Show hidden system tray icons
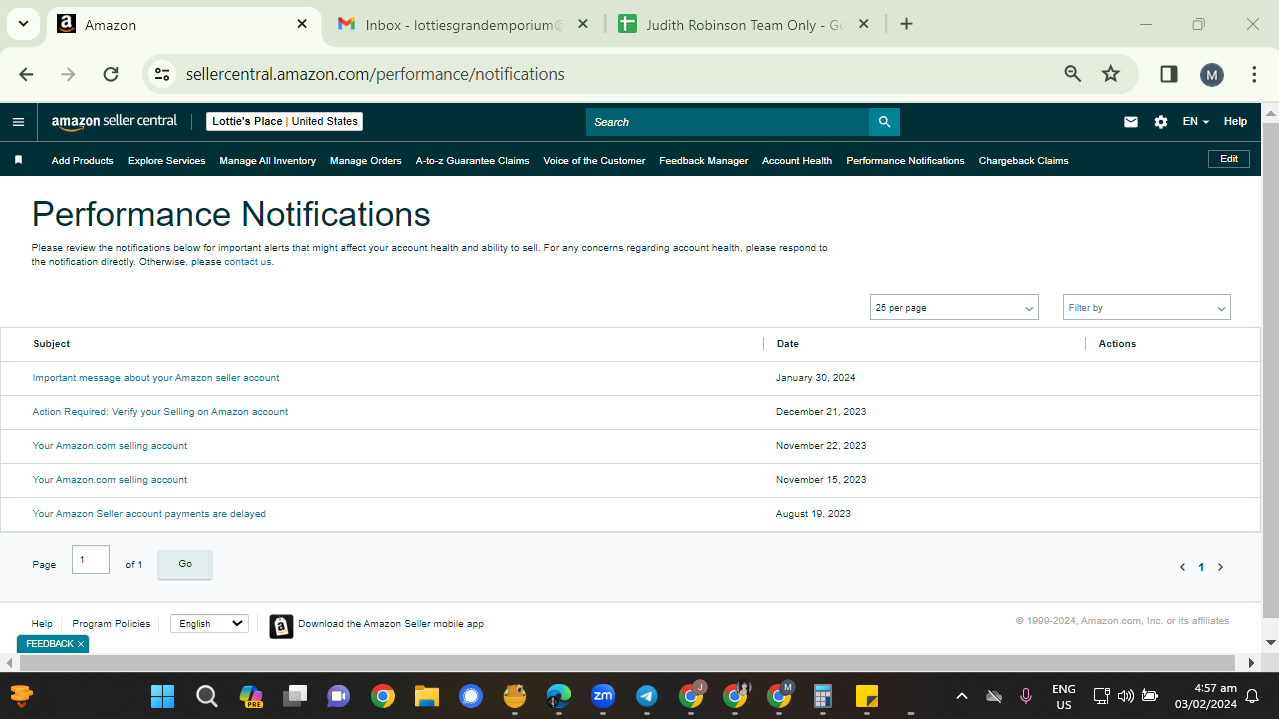 [962, 696]
